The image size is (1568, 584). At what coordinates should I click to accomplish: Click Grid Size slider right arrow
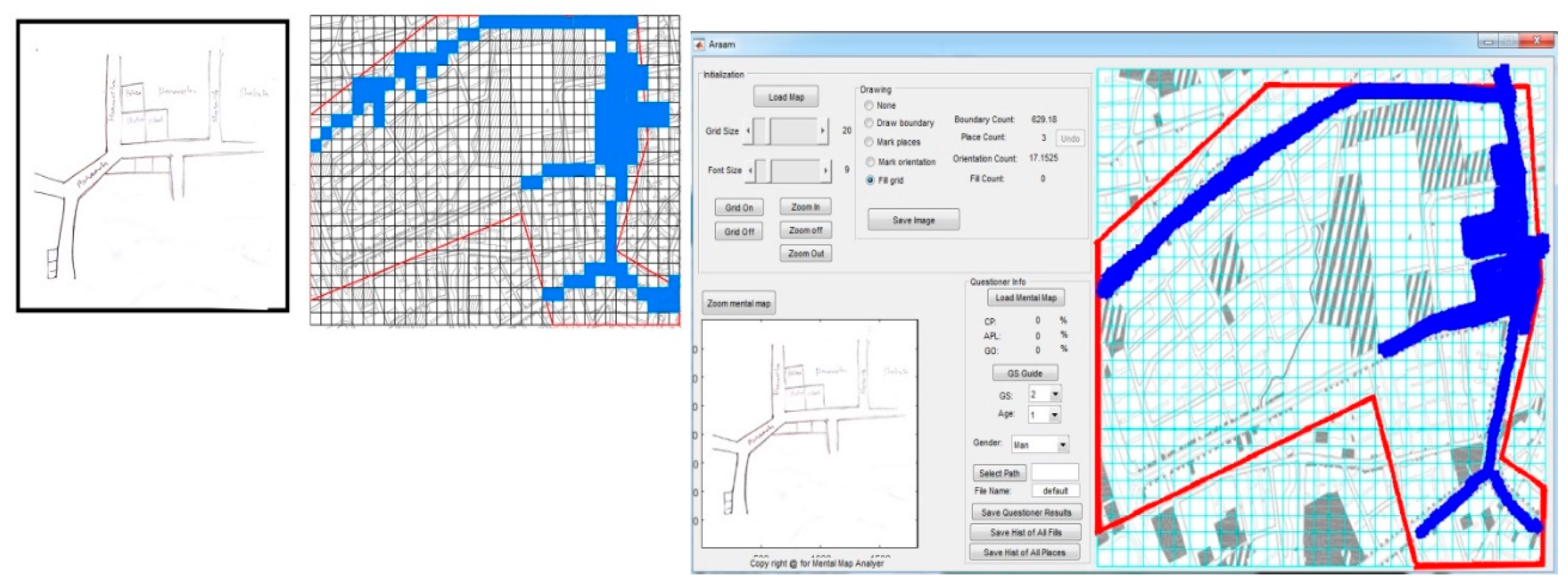click(x=823, y=131)
